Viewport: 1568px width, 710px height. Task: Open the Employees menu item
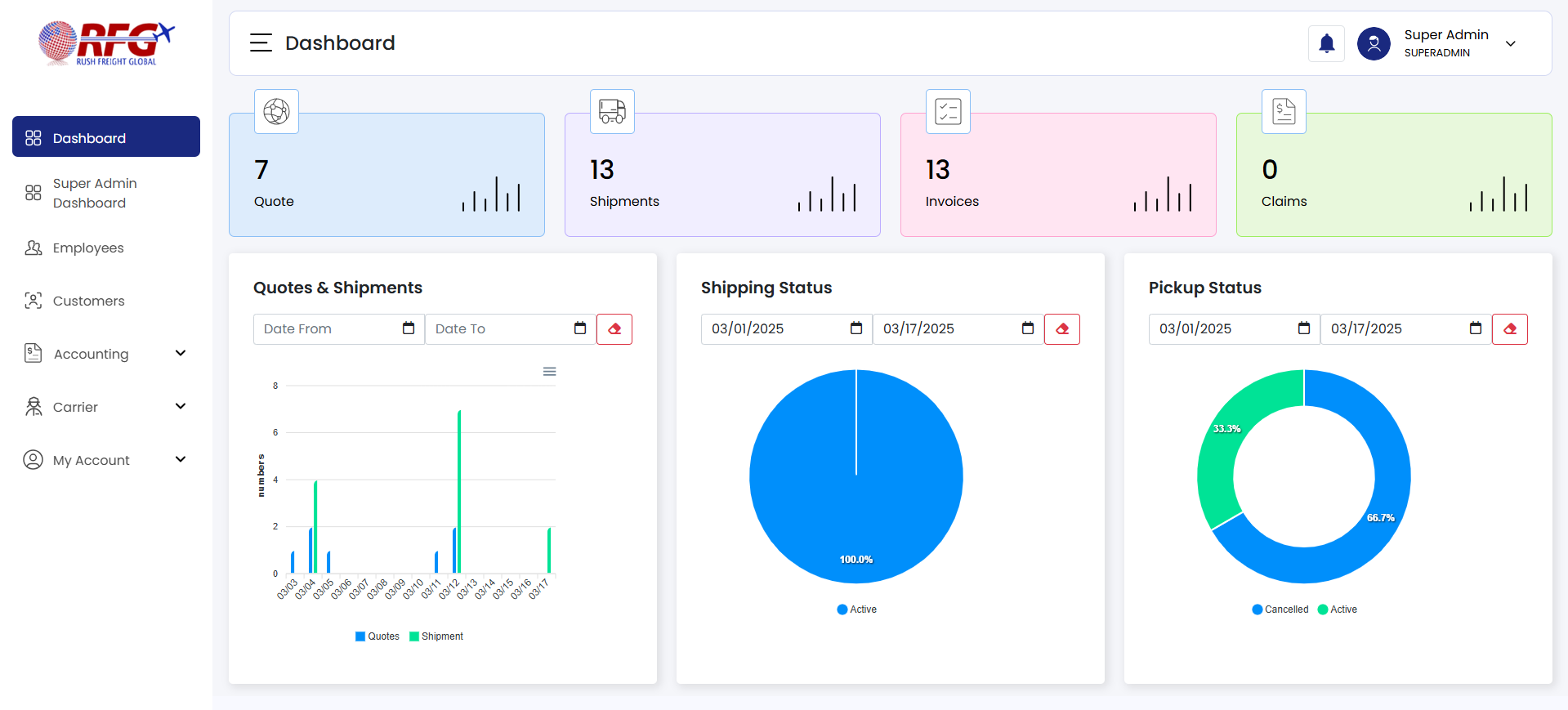(88, 248)
